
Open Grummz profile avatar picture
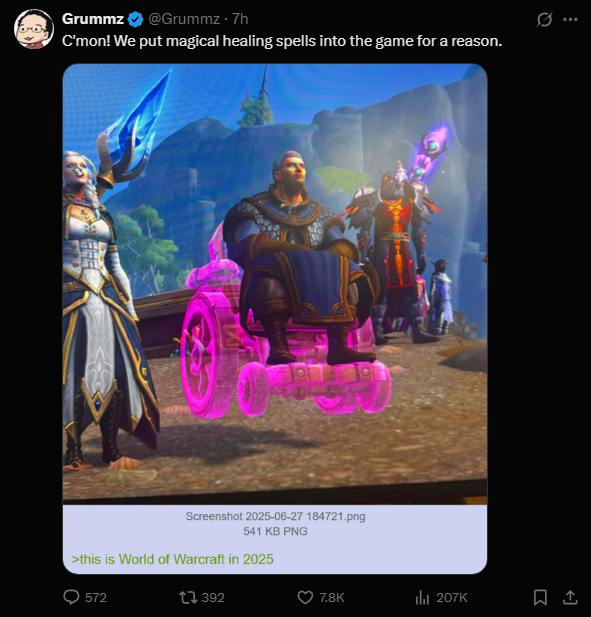pos(34,29)
